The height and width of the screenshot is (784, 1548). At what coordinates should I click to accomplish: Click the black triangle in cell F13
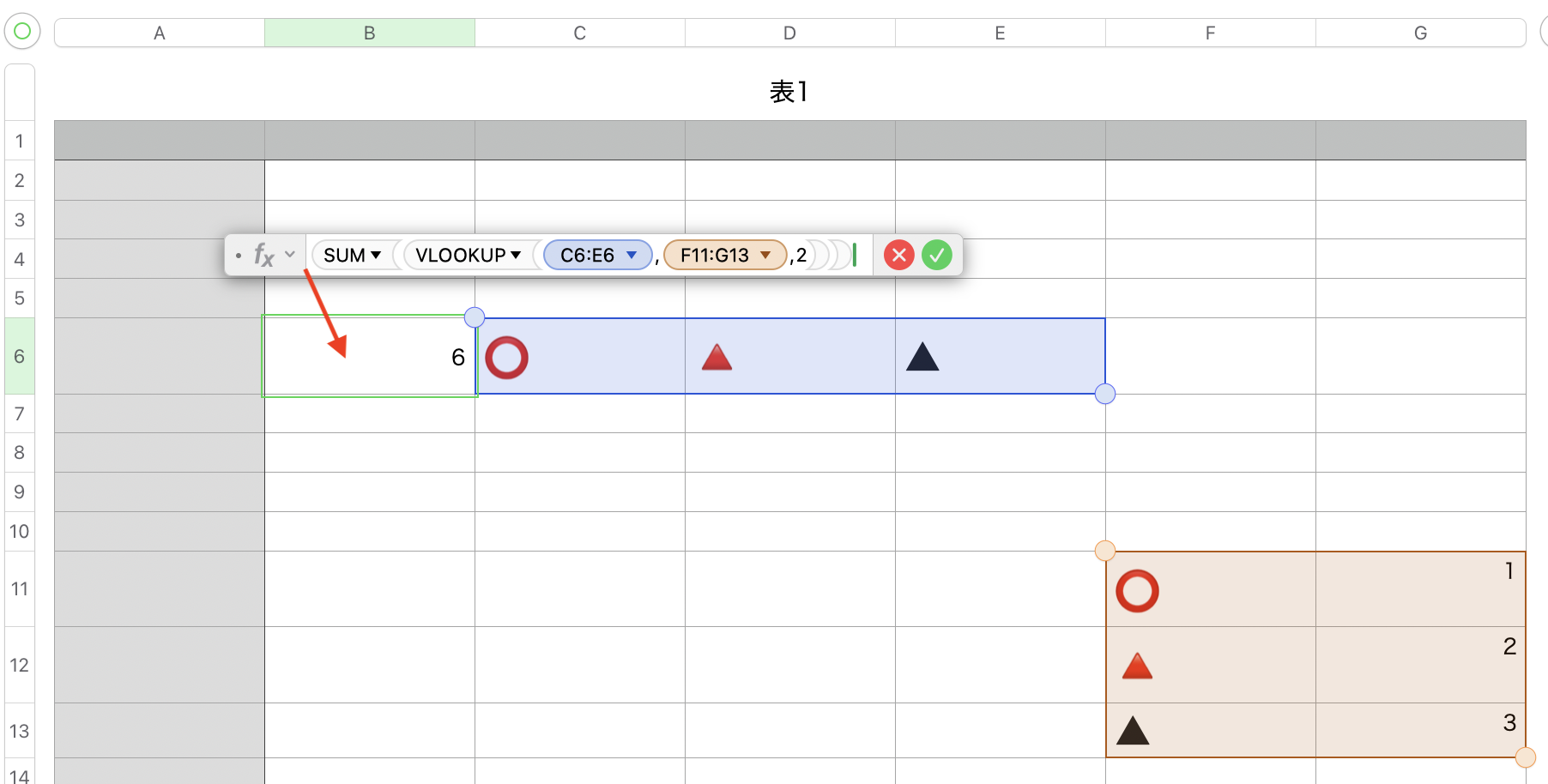pos(1133,730)
